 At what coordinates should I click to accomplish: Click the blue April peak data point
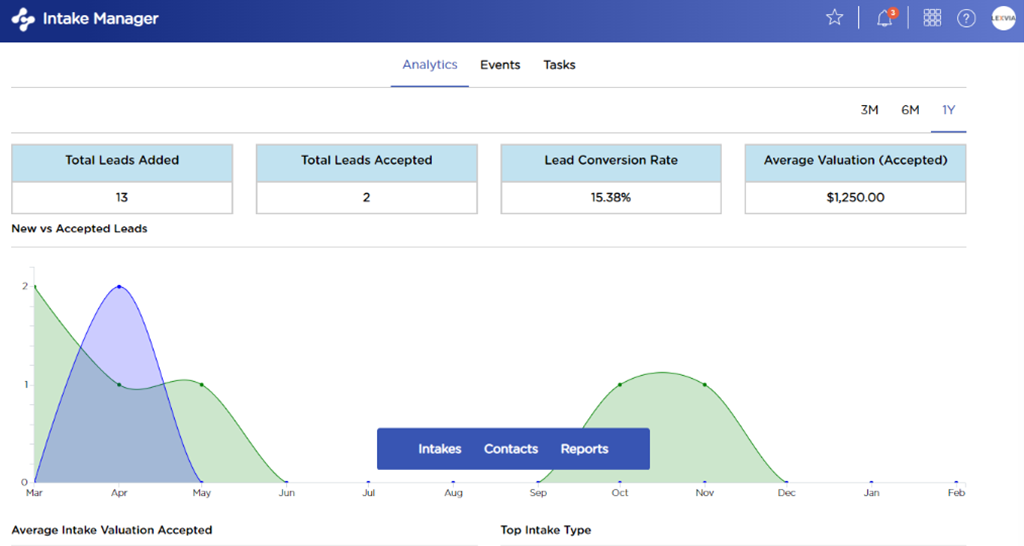pyautogui.click(x=119, y=287)
